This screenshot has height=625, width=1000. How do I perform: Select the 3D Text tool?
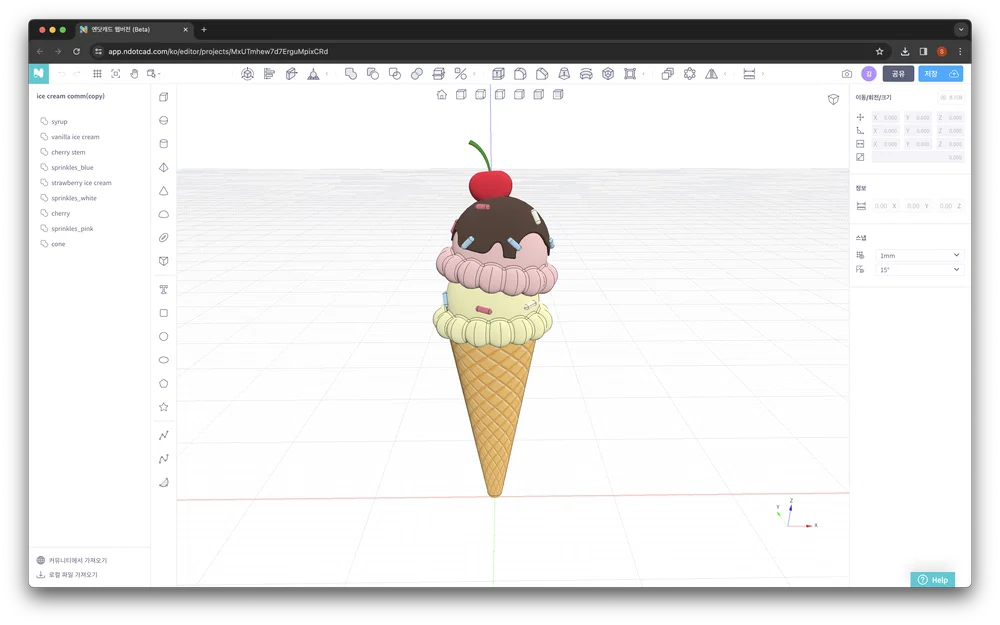[163, 289]
